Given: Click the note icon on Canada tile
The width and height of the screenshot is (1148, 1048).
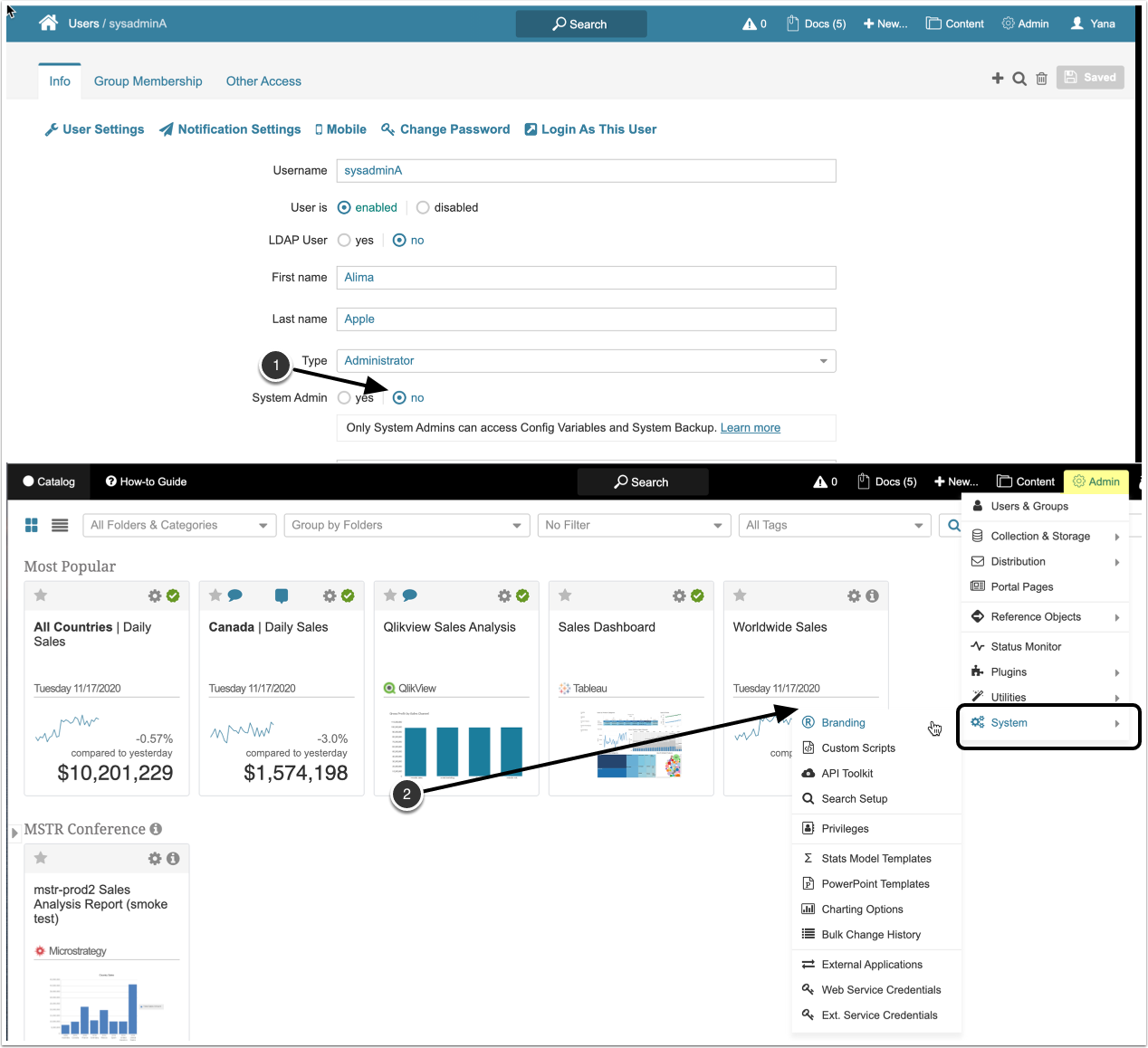Looking at the screenshot, I should [x=282, y=595].
